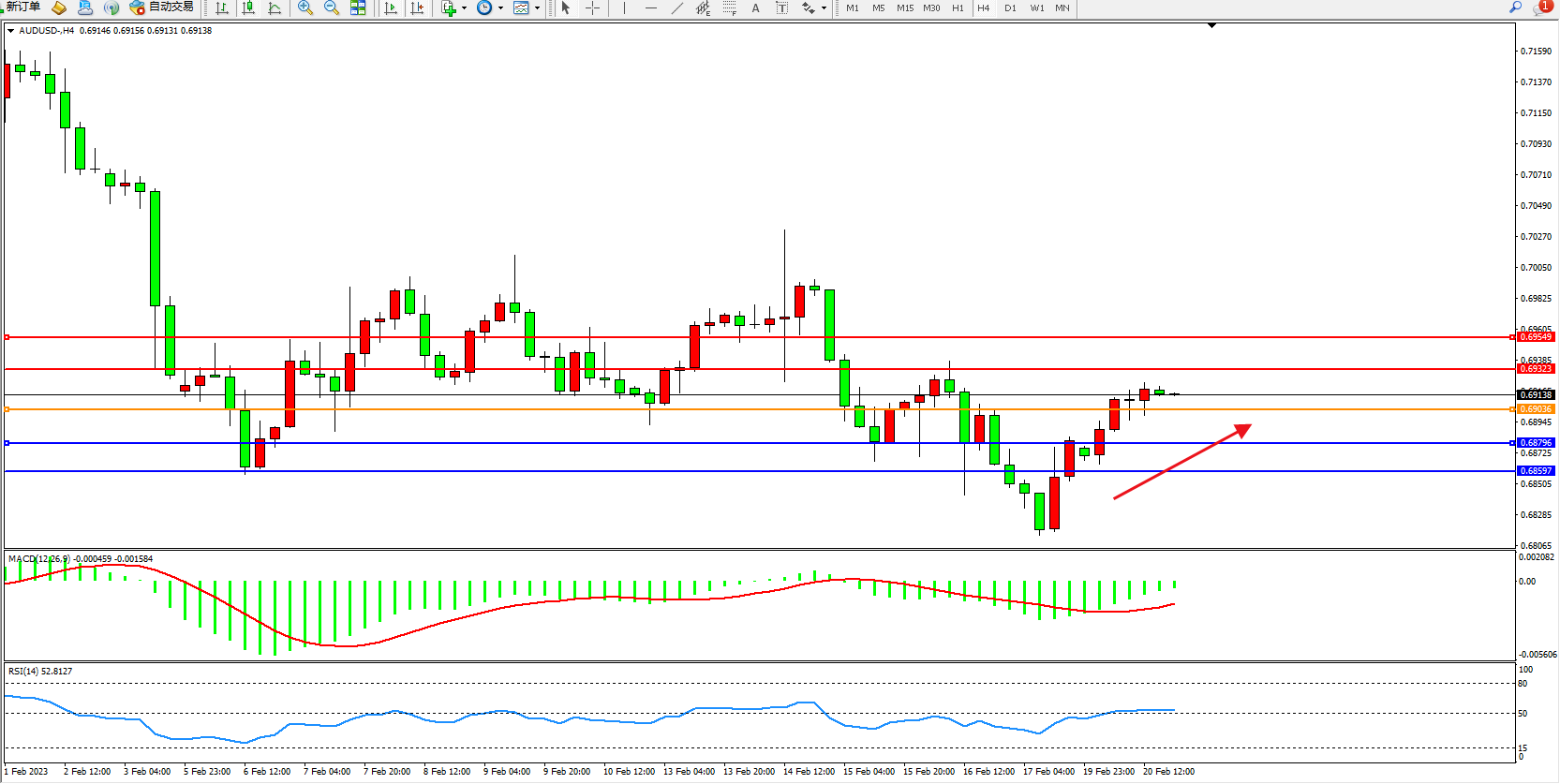Select the Fibonacci retracement tool
The image size is (1560, 784).
tap(729, 8)
